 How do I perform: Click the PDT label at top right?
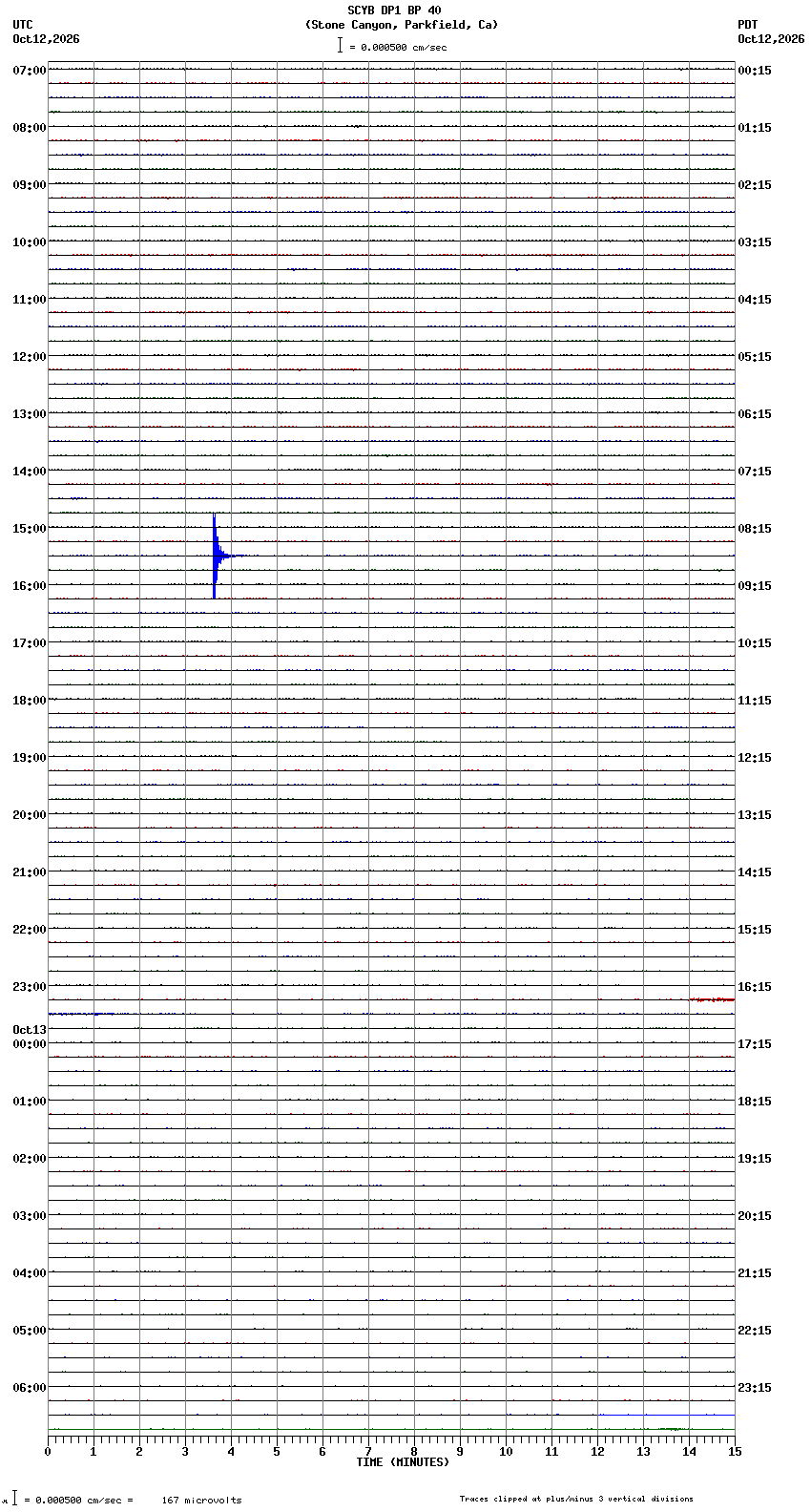tap(748, 25)
